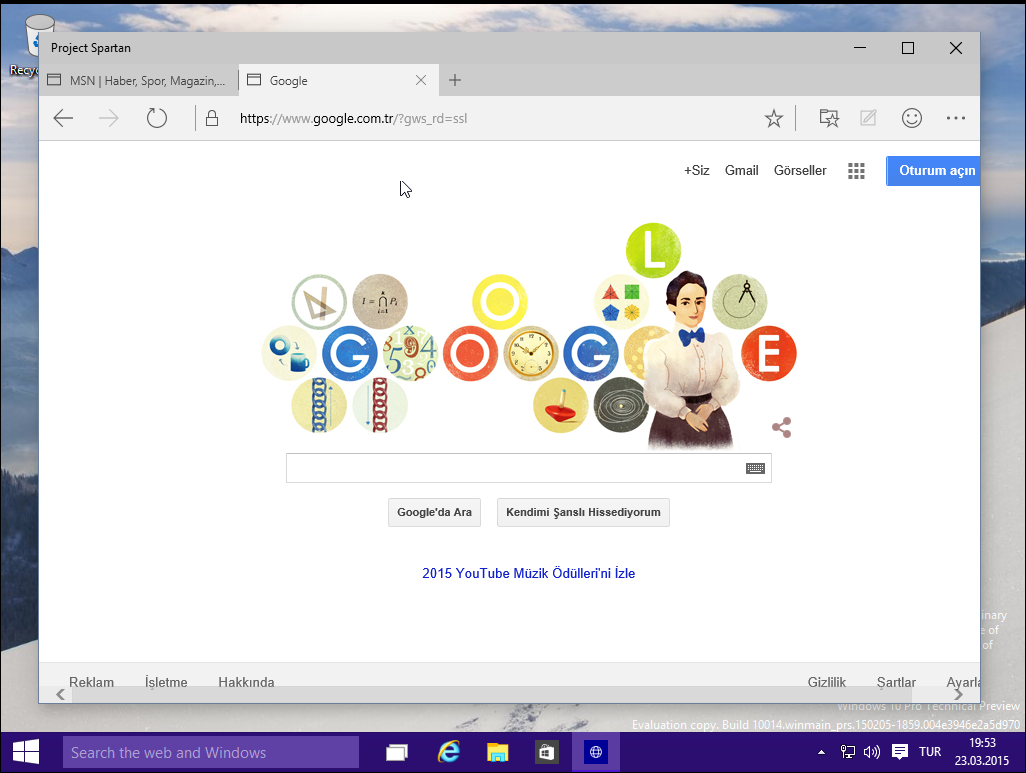Click the Reklam footer link
The image size is (1026, 773).
click(x=92, y=682)
